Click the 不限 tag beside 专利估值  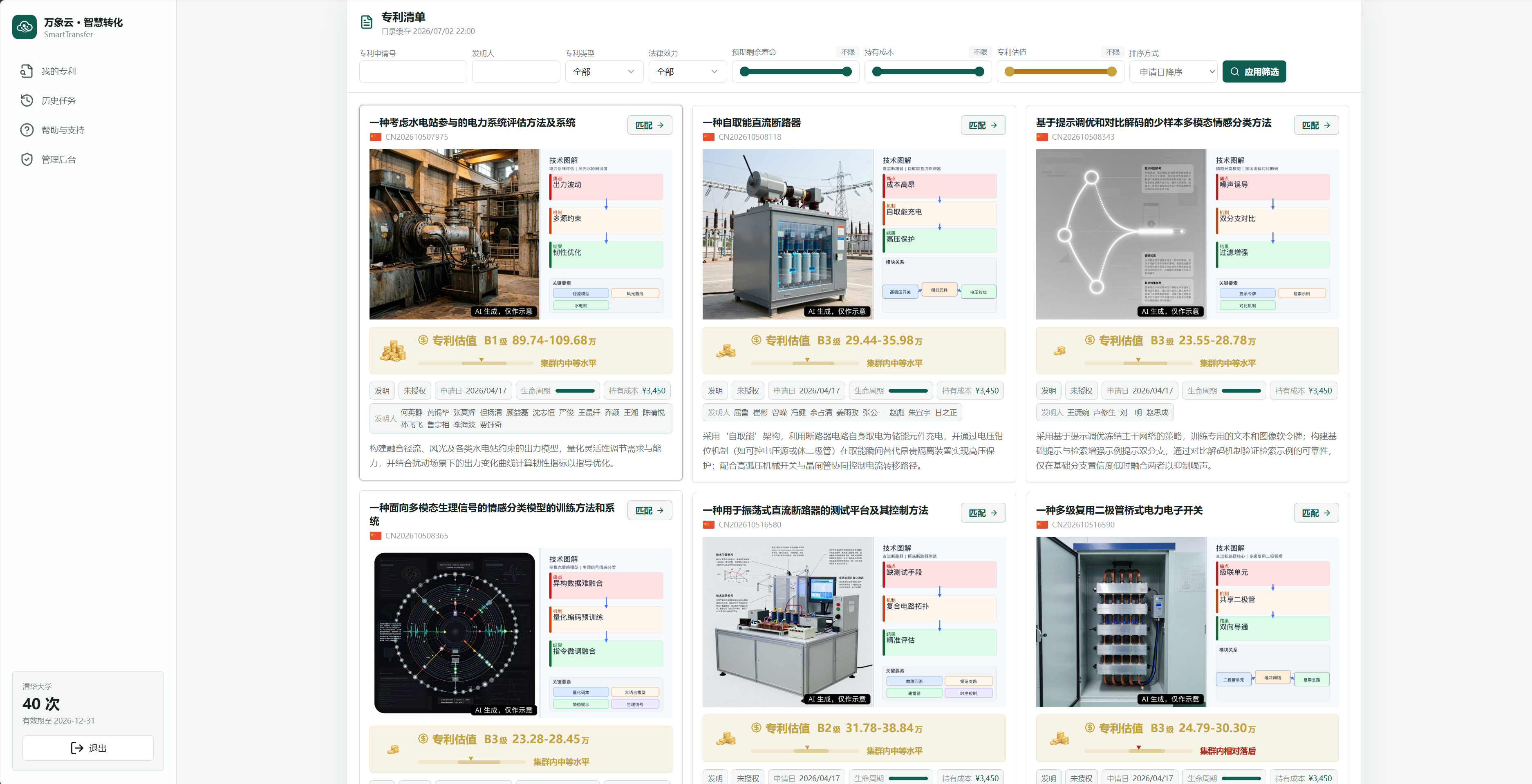1112,52
